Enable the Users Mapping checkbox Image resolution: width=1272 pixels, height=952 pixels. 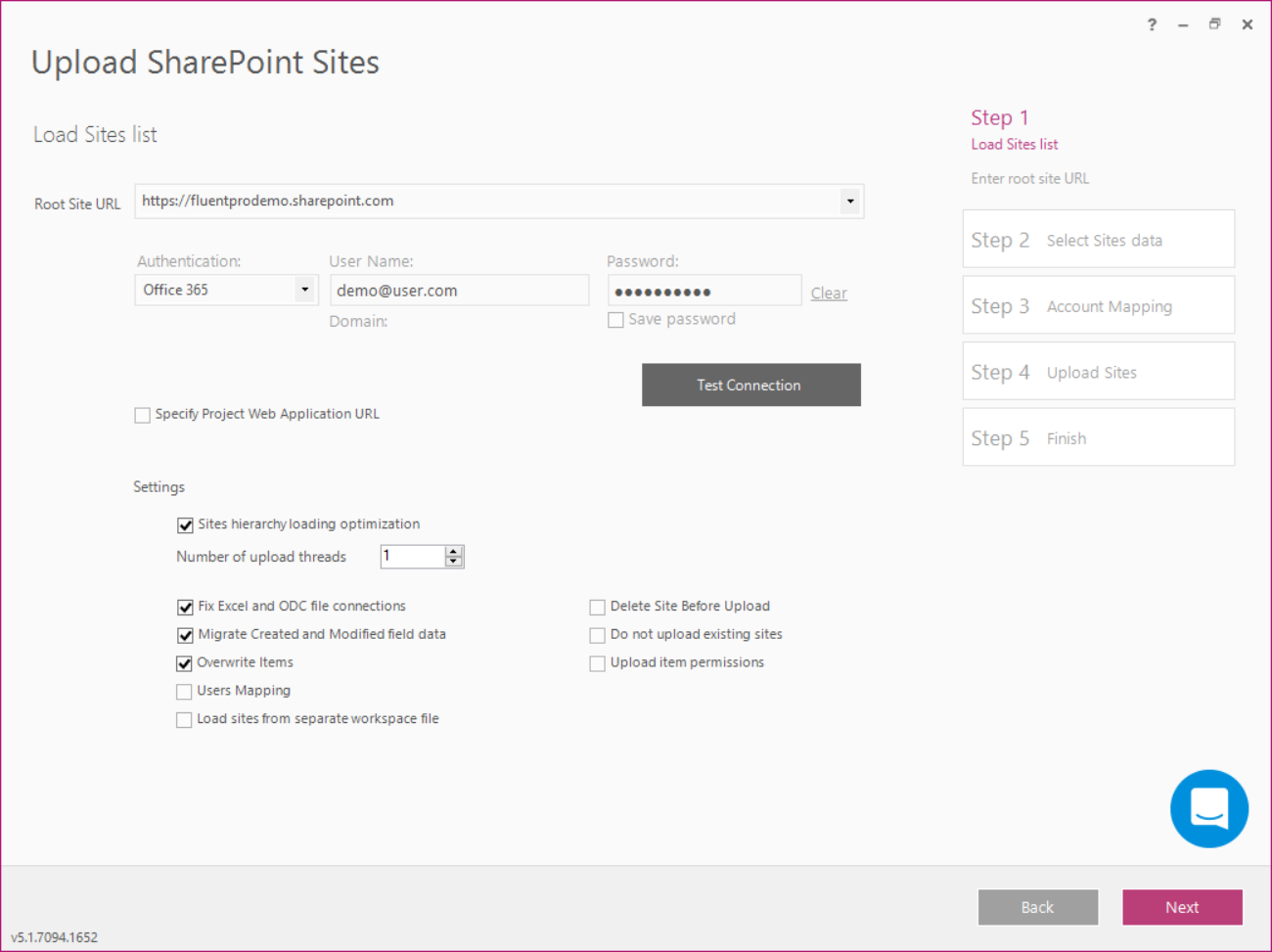[x=184, y=692]
